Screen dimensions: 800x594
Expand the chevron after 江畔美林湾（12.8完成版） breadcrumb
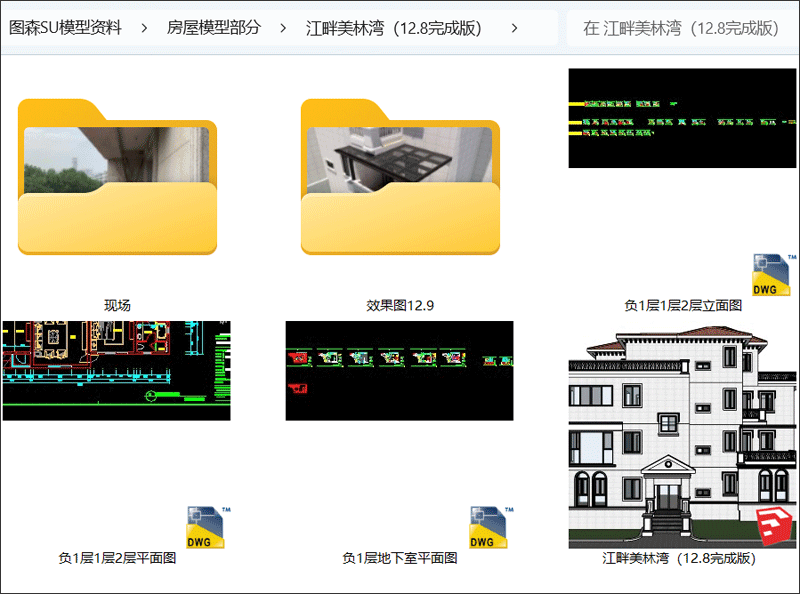click(515, 28)
